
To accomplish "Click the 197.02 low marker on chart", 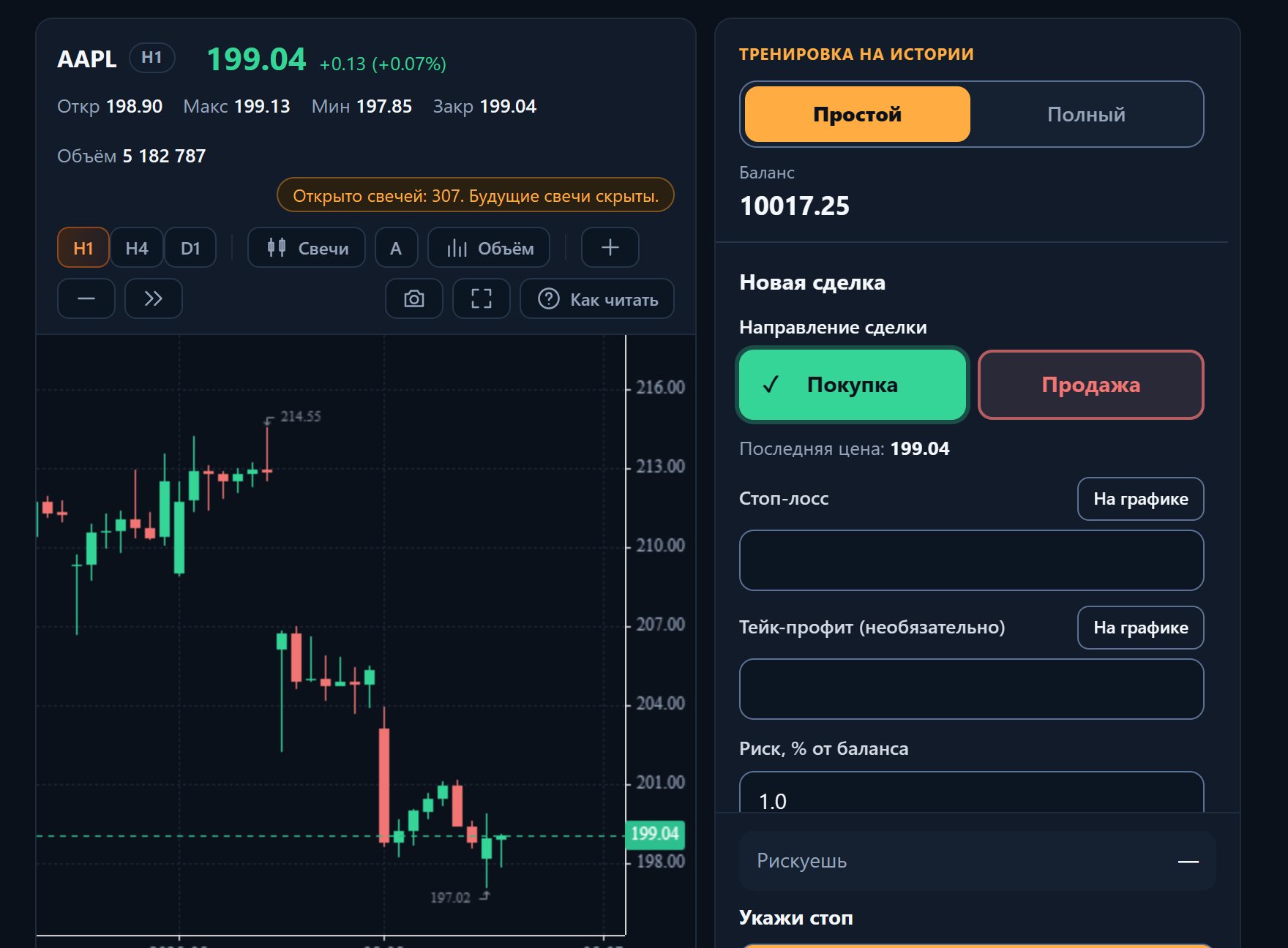I will pyautogui.click(x=450, y=898).
